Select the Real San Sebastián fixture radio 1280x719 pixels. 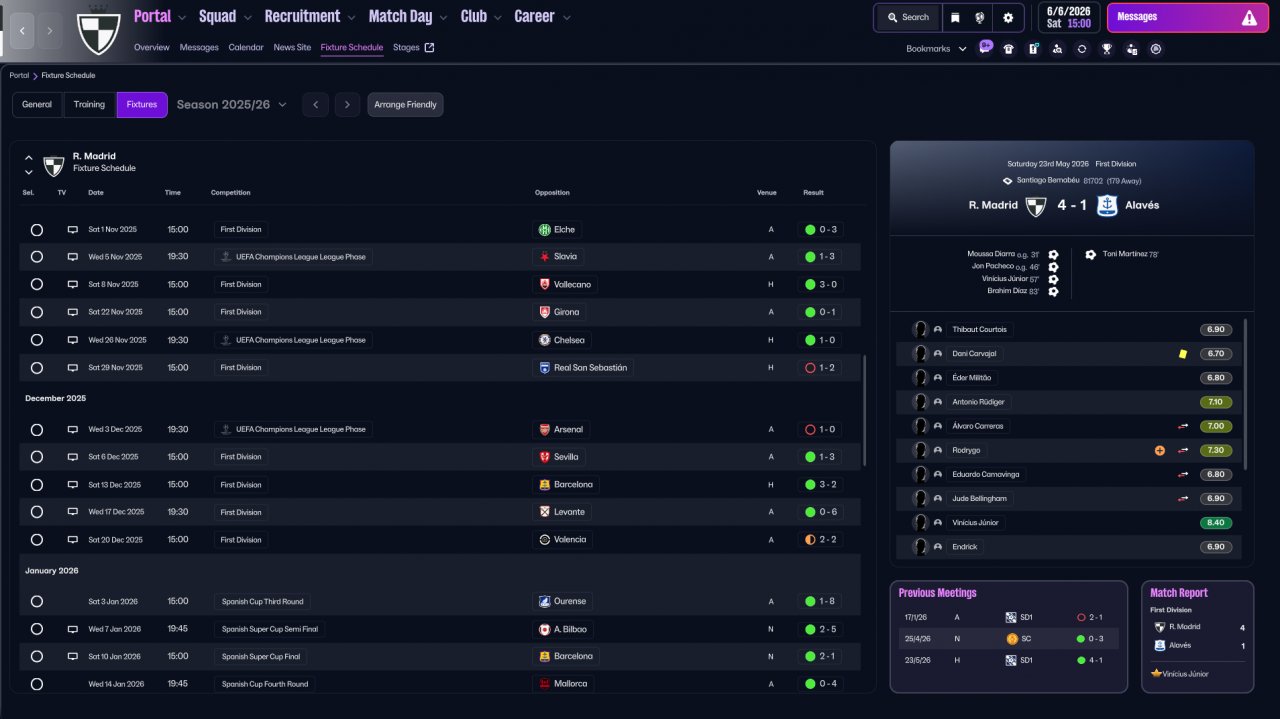click(x=37, y=368)
